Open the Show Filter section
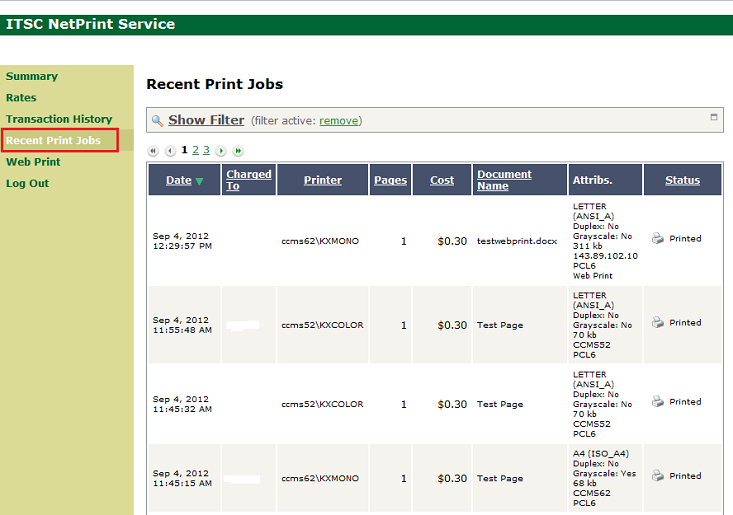733x515 pixels. 206,120
